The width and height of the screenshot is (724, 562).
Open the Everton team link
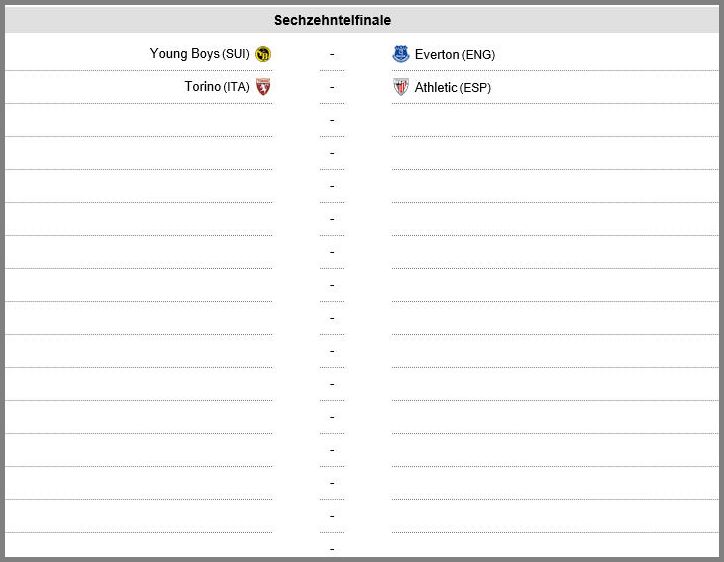pos(437,54)
